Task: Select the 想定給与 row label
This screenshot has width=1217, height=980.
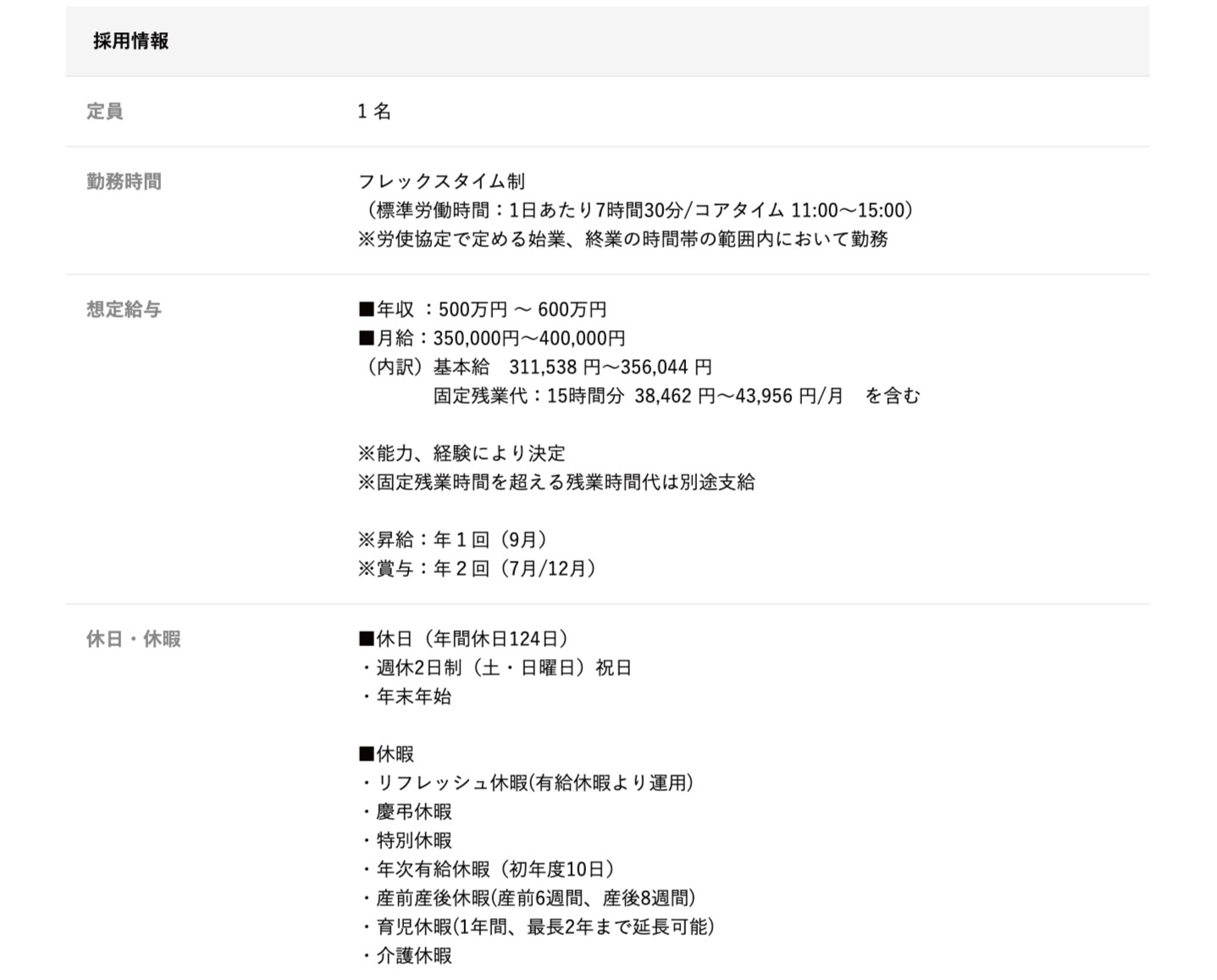Action: 124,309
